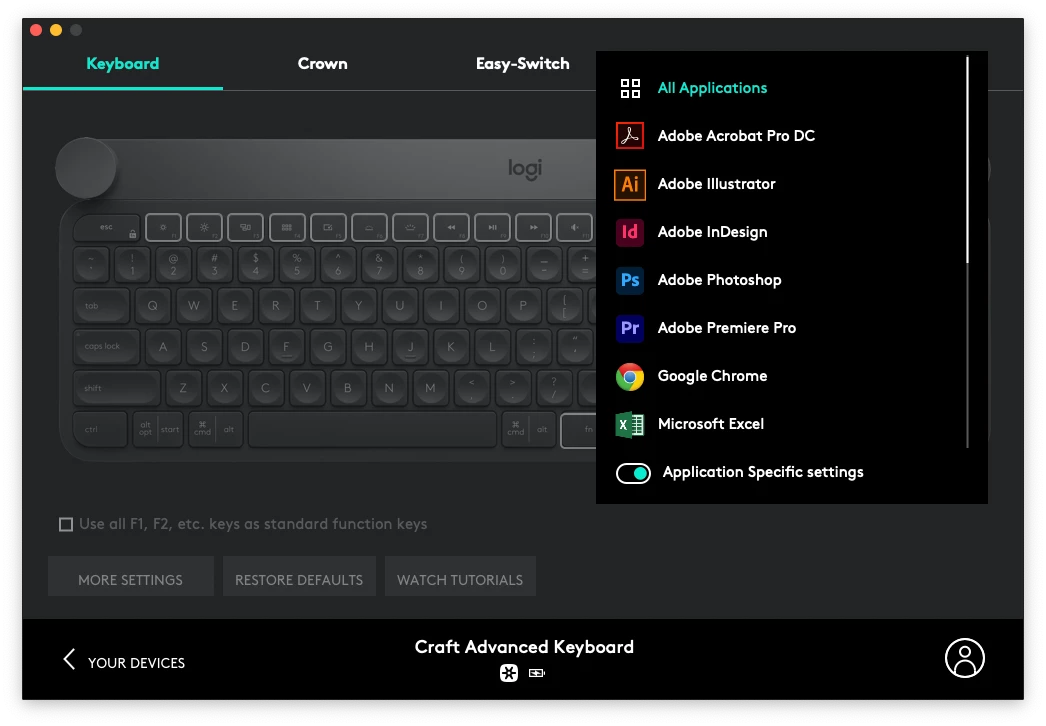Select the F4 launchpad key

pyautogui.click(x=287, y=228)
